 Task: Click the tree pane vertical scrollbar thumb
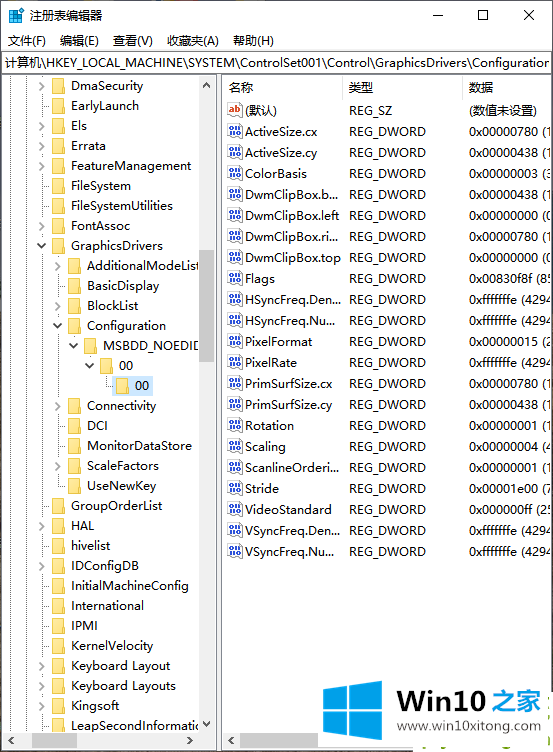[x=207, y=306]
